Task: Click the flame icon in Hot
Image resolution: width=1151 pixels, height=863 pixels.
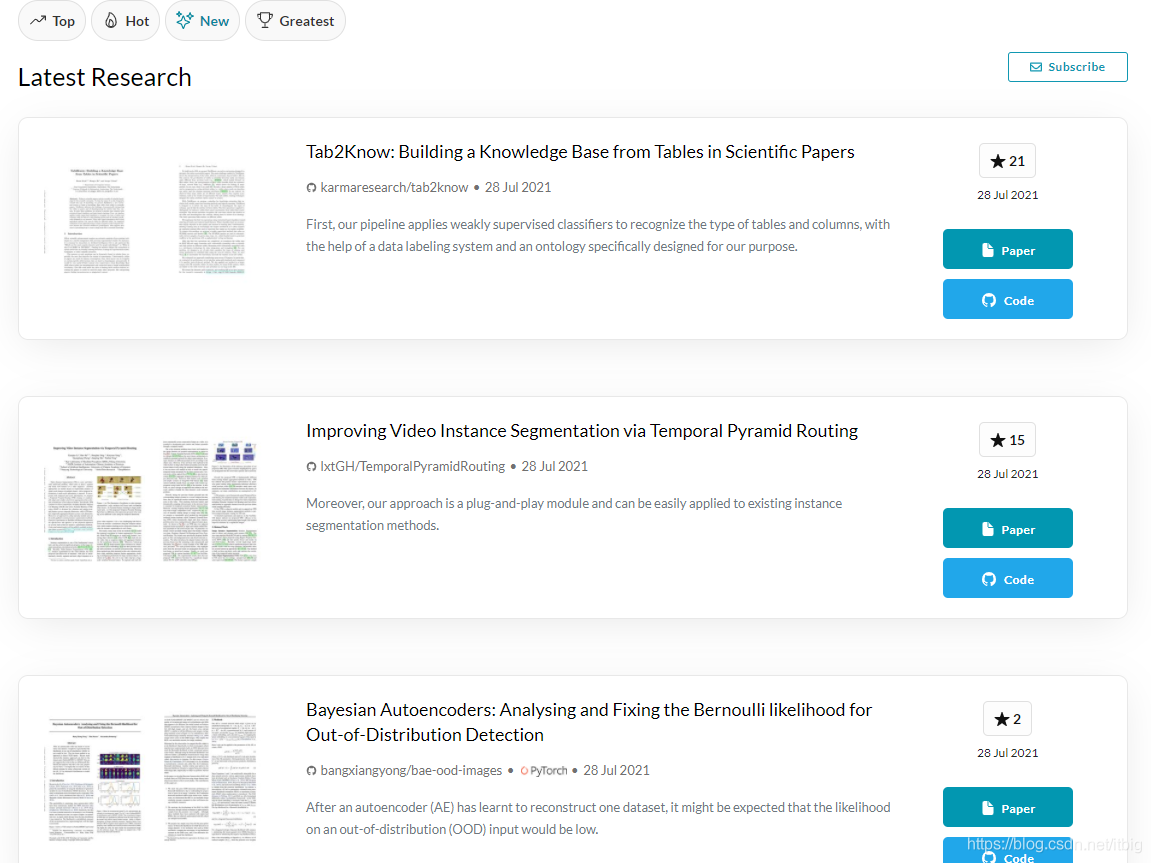Action: (111, 21)
